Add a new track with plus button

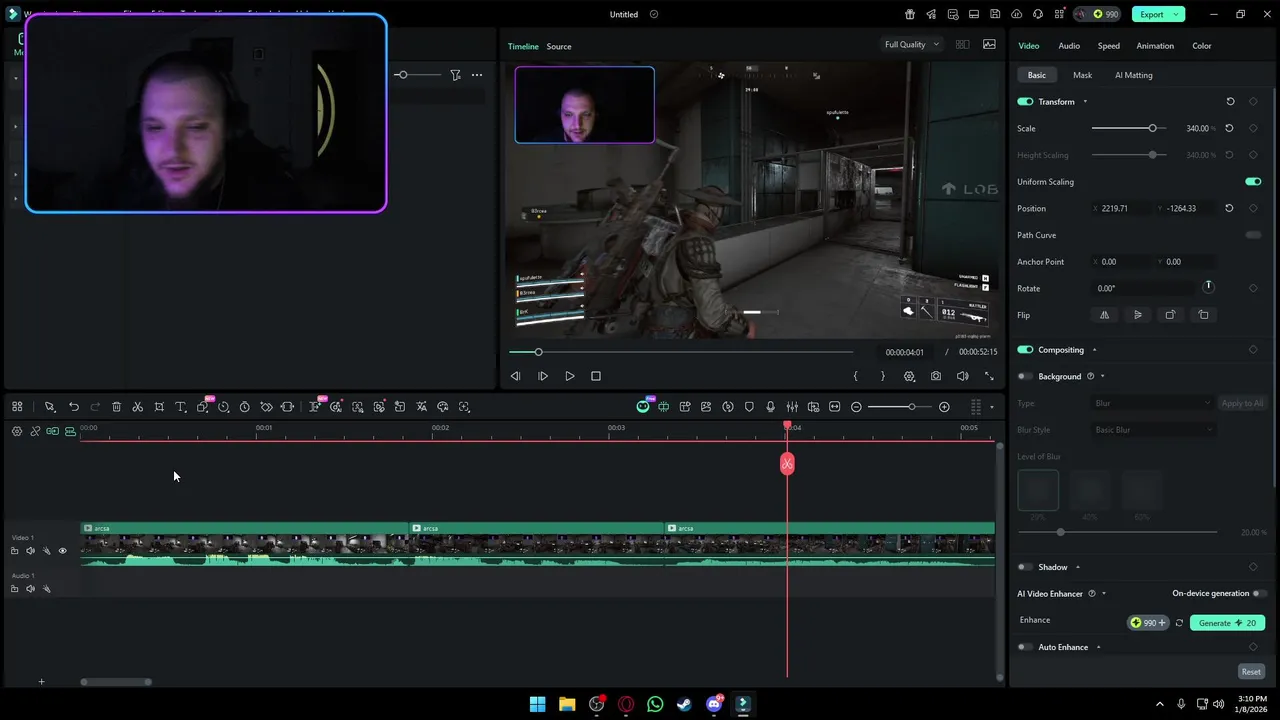click(x=41, y=682)
